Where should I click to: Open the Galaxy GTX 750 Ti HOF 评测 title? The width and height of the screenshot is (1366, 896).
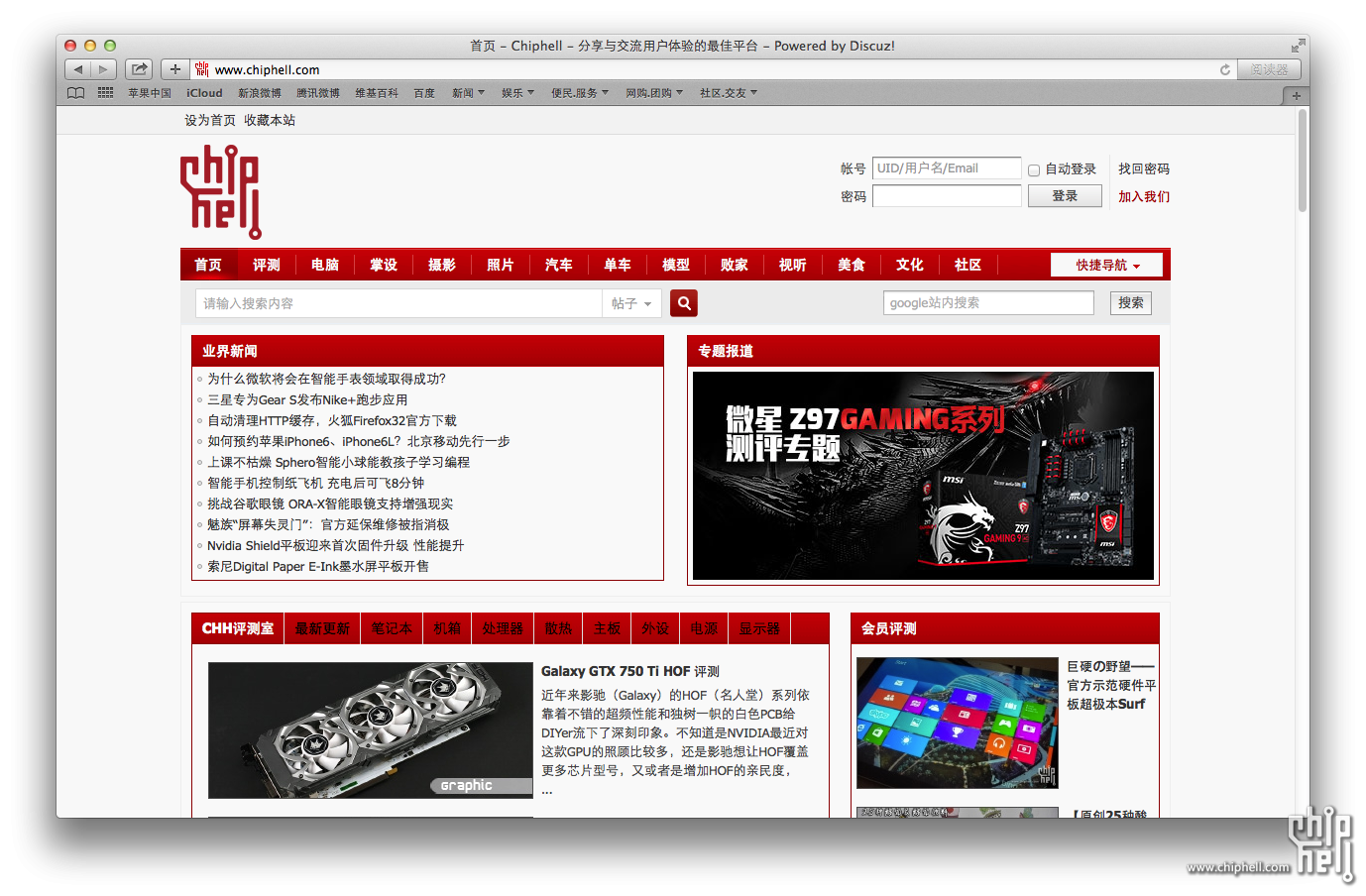click(630, 671)
